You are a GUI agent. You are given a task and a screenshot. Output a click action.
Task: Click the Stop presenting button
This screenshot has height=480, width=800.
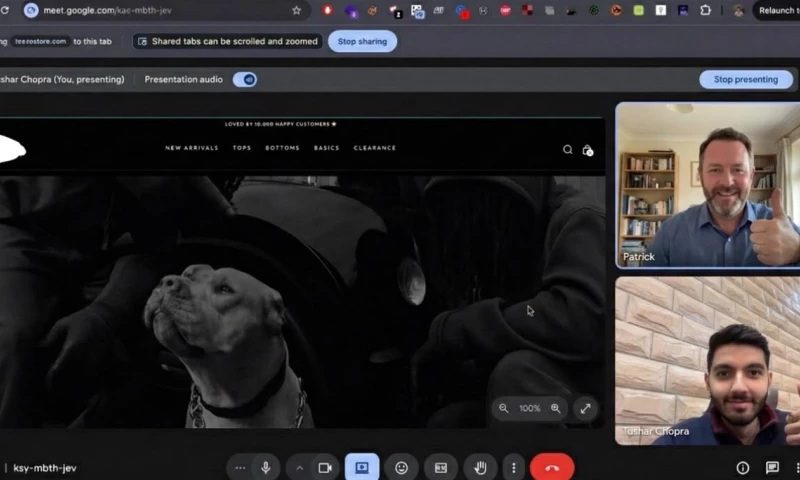pyautogui.click(x=745, y=80)
